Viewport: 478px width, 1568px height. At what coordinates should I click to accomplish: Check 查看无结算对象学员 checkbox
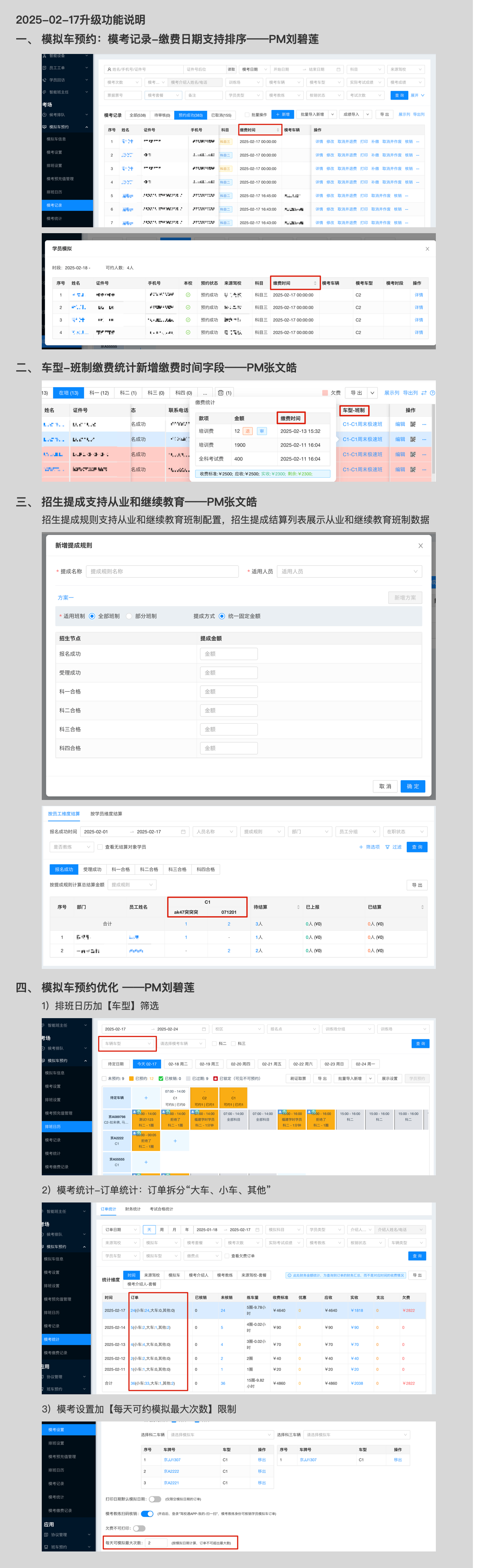coord(100,847)
